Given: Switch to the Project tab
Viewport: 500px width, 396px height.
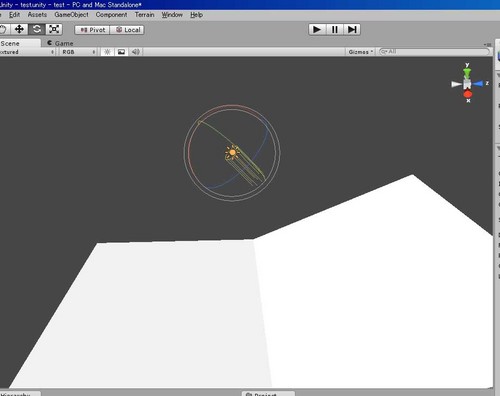Looking at the screenshot, I should coord(268,394).
